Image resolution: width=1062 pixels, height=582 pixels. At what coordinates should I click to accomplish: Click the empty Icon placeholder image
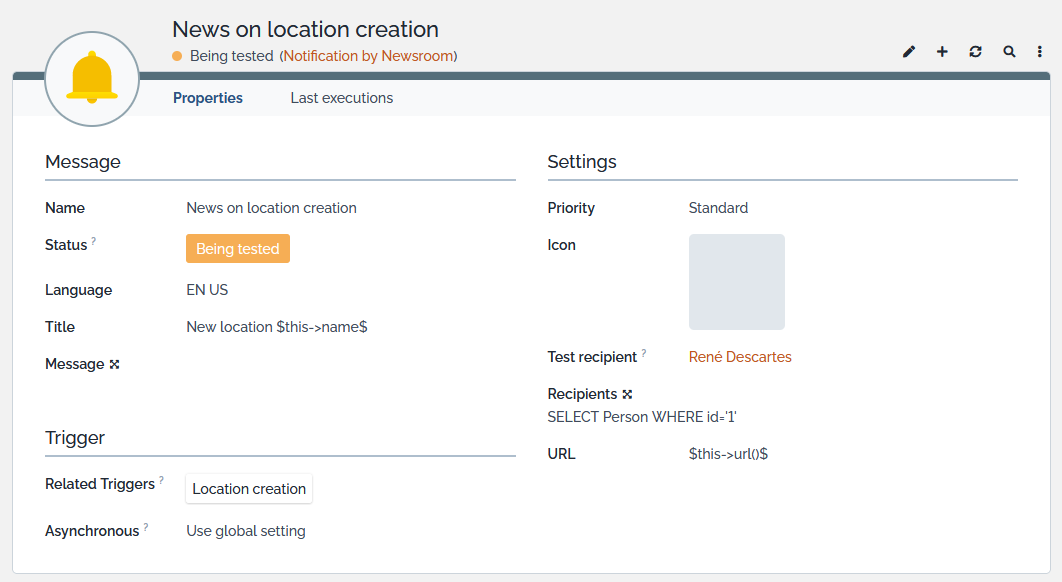coord(737,282)
